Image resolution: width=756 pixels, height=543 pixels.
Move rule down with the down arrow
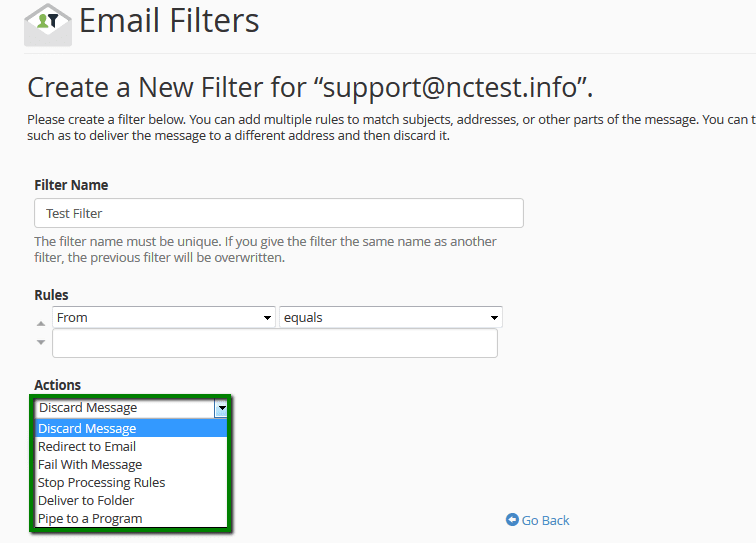click(x=41, y=342)
